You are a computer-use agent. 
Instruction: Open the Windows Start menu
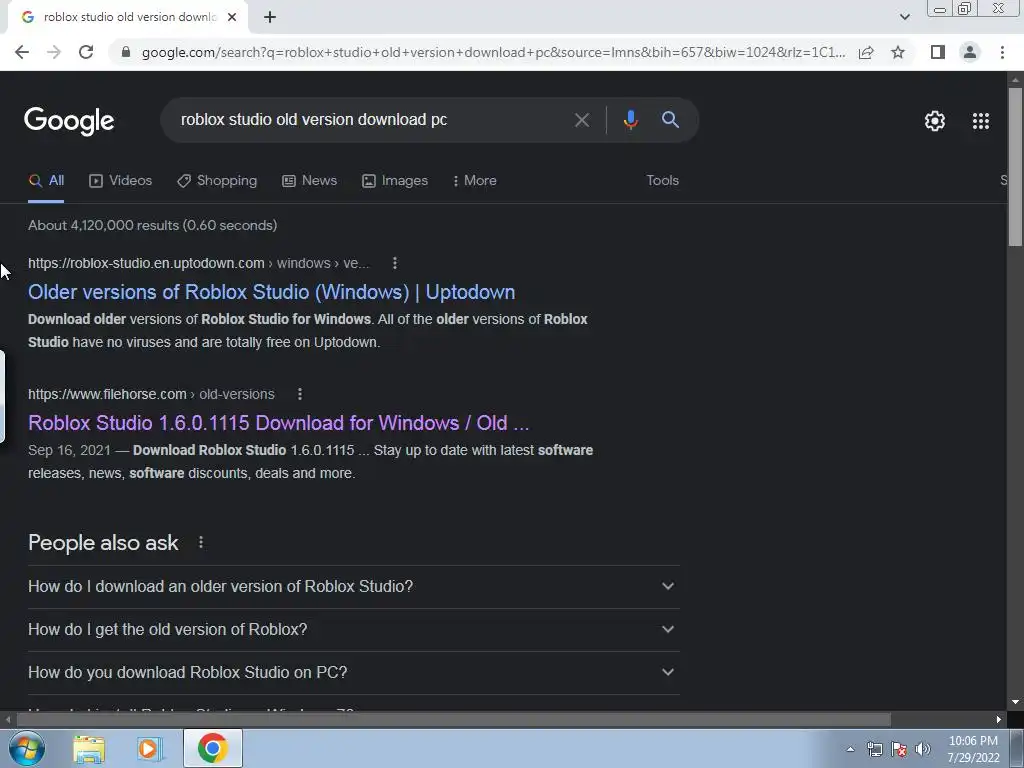click(27, 748)
